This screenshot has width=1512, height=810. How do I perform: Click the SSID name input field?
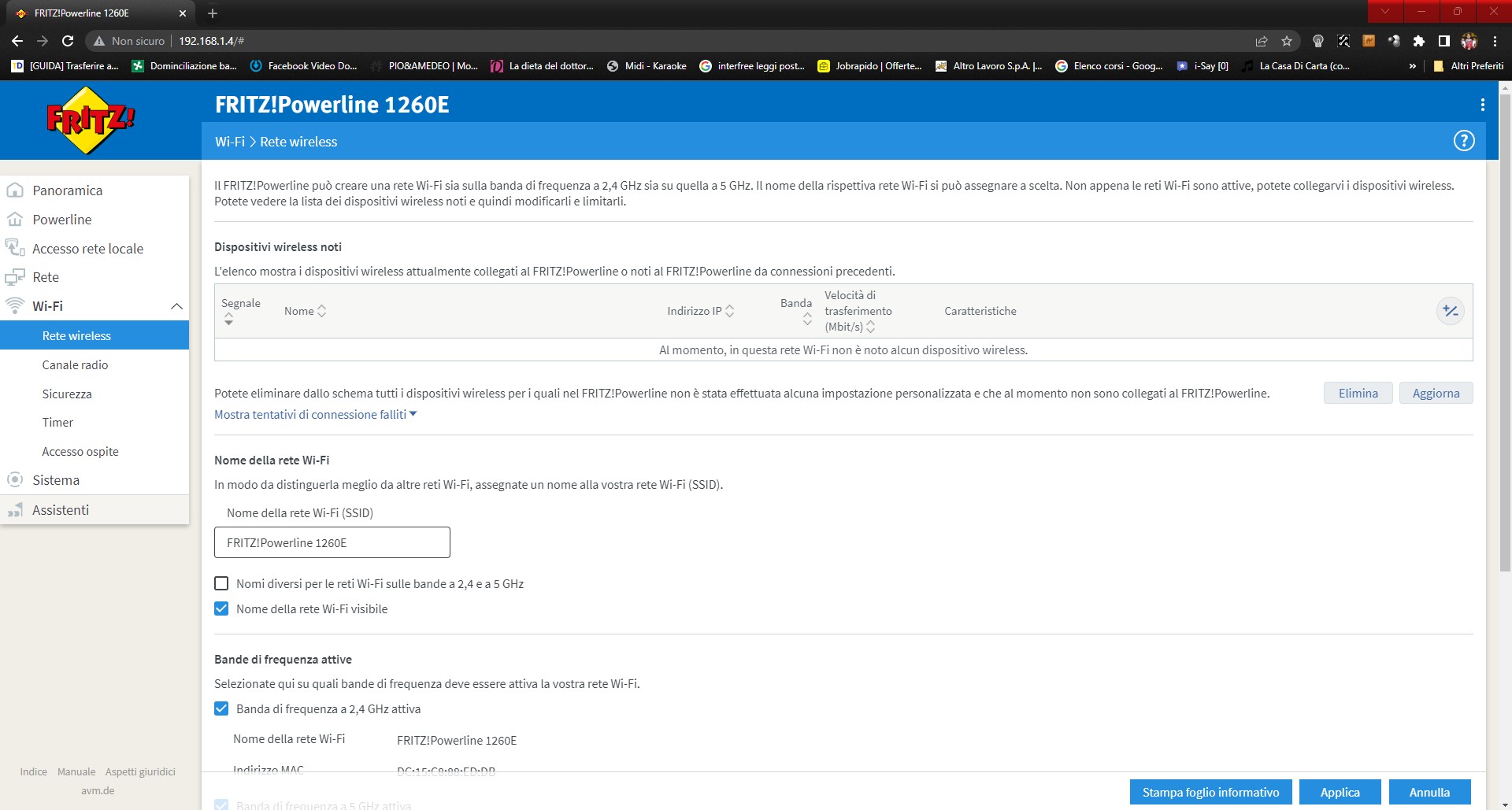[332, 542]
